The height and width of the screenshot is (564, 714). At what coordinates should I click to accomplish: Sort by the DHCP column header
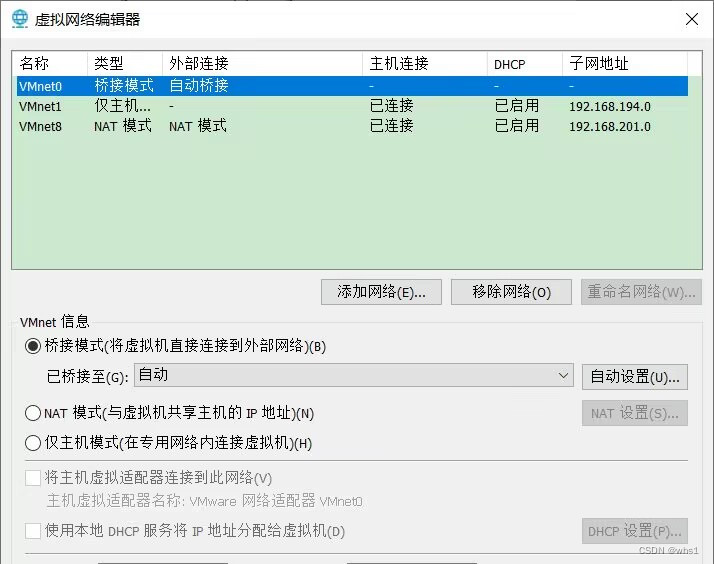click(525, 64)
